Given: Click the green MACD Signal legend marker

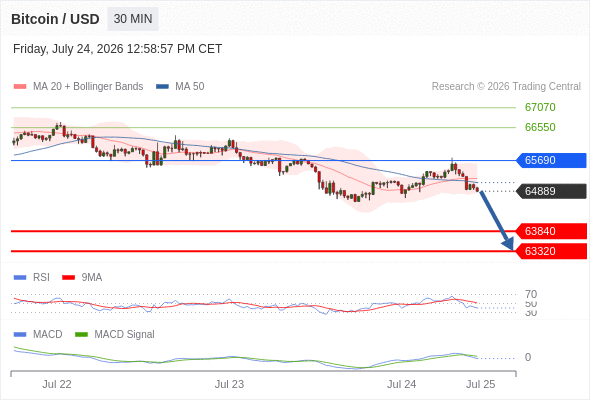Looking at the screenshot, I should 81,335.
